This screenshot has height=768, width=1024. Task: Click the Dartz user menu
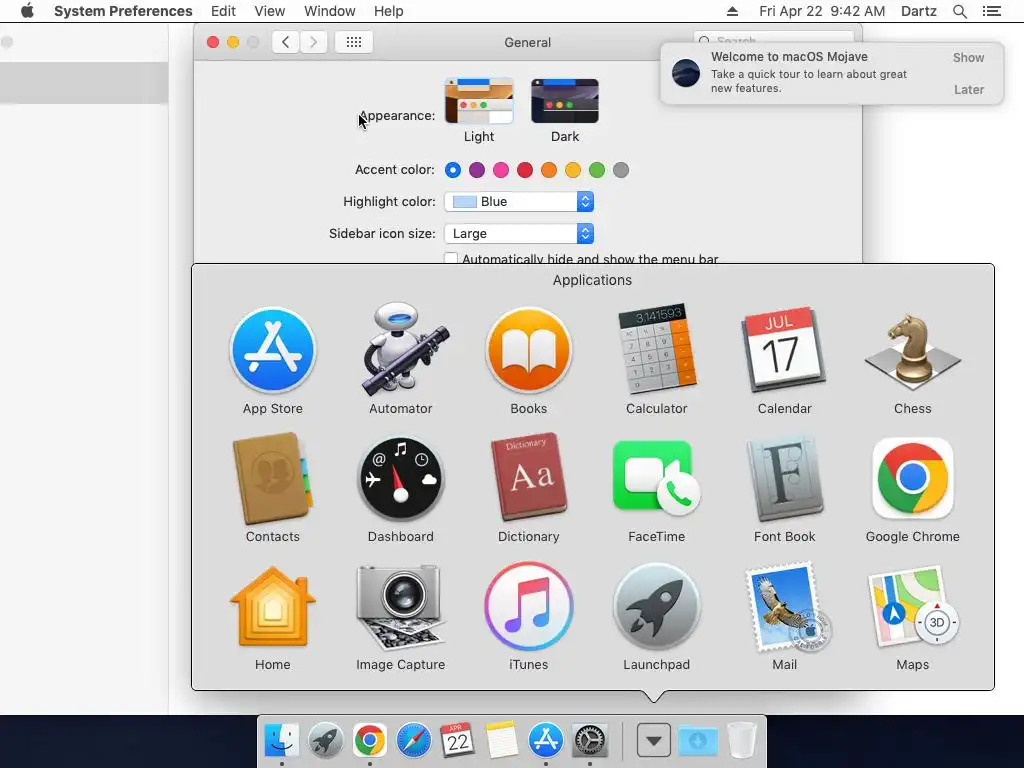918,11
